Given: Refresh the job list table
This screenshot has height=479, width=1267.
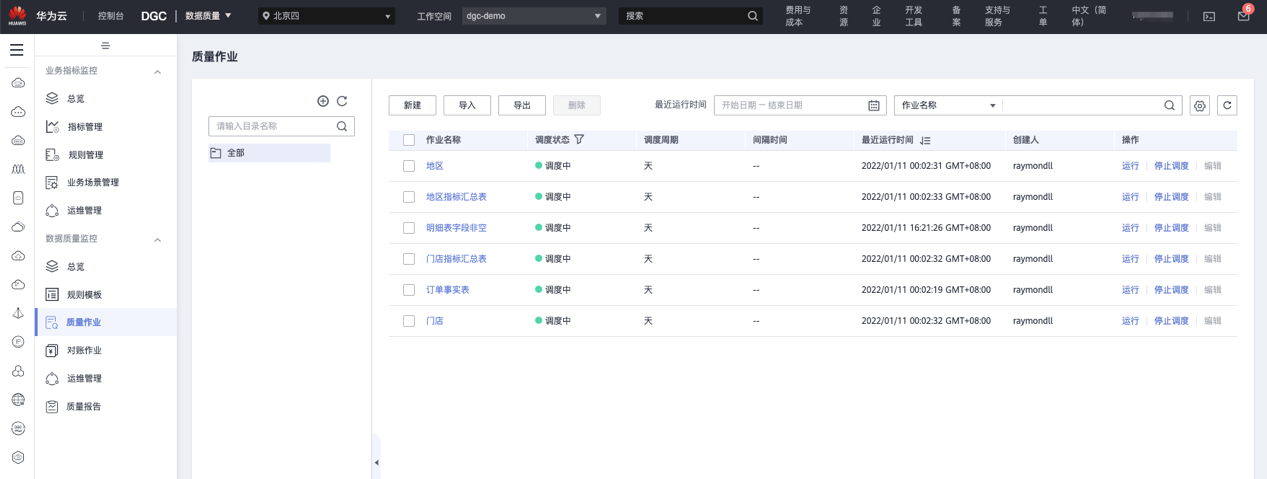Looking at the screenshot, I should [1227, 105].
